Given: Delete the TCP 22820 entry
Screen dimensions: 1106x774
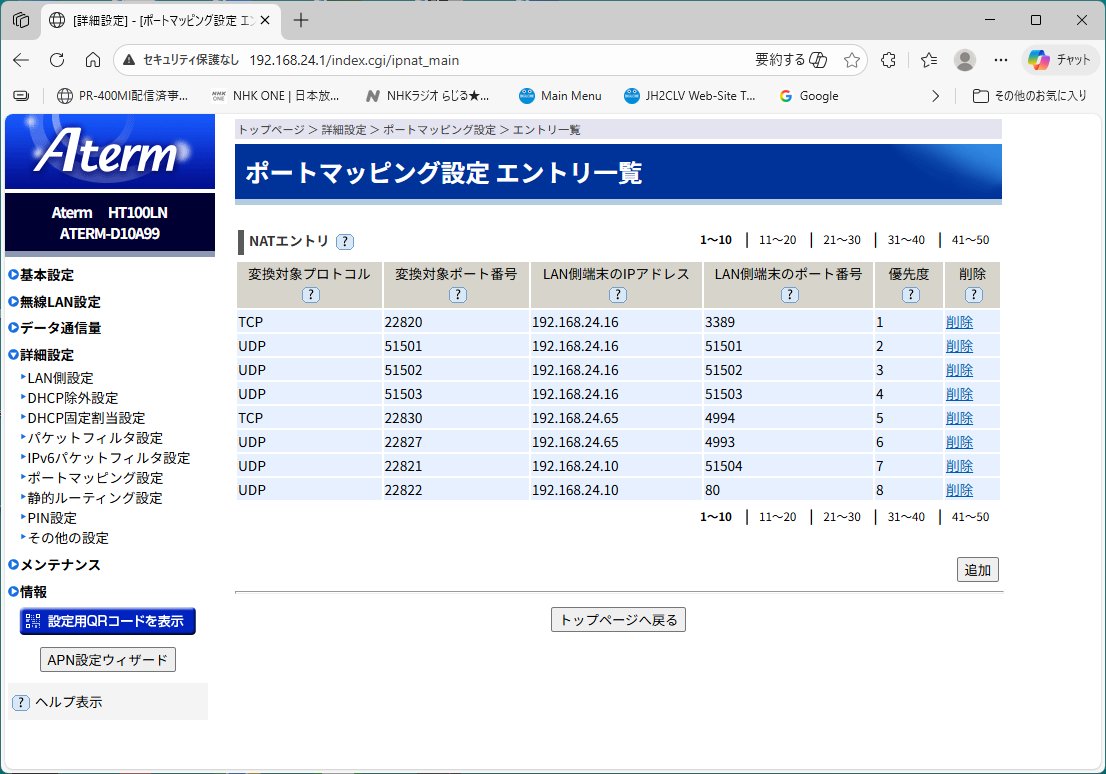Looking at the screenshot, I should click(x=958, y=322).
